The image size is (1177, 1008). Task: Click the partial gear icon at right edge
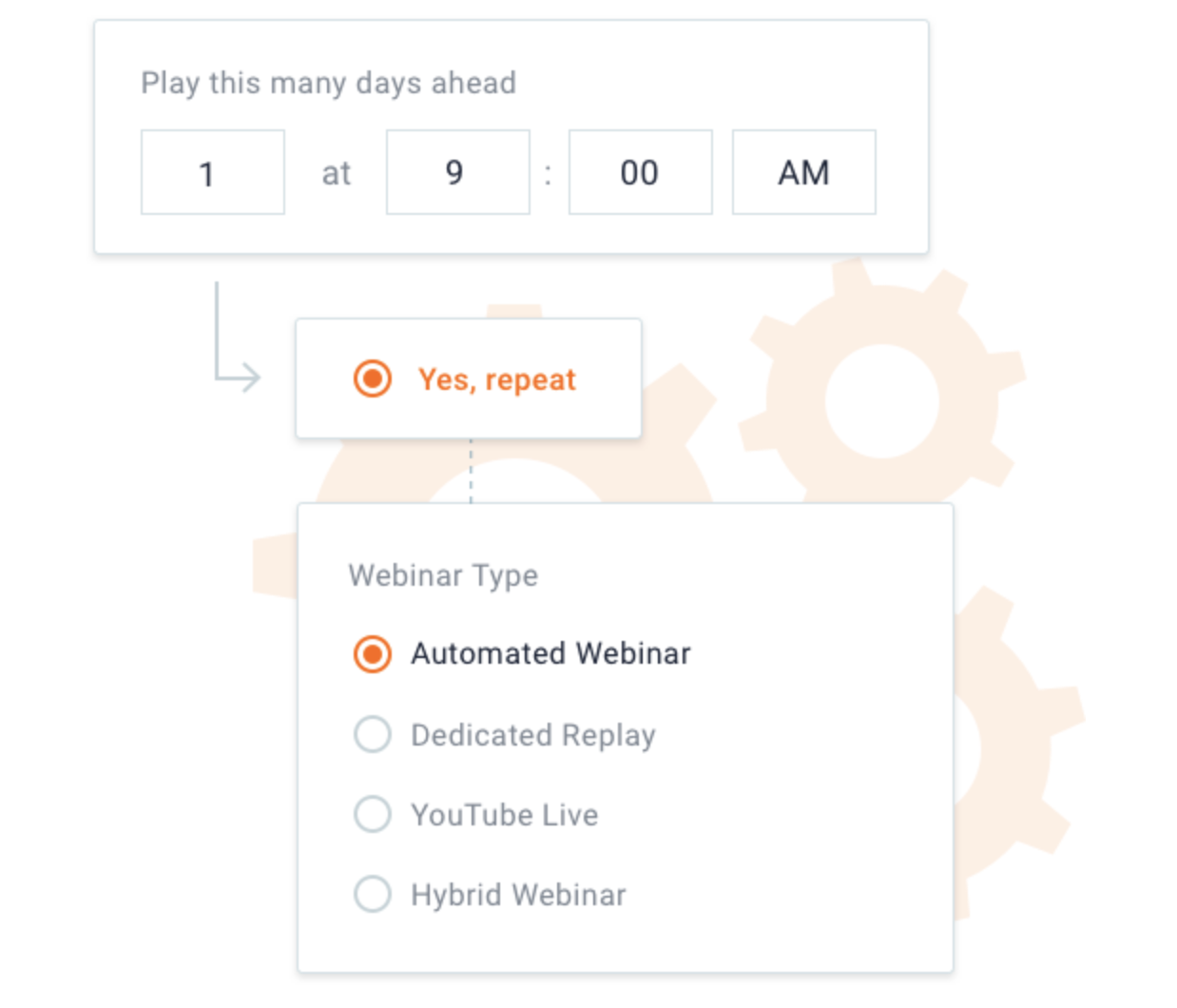click(1017, 742)
